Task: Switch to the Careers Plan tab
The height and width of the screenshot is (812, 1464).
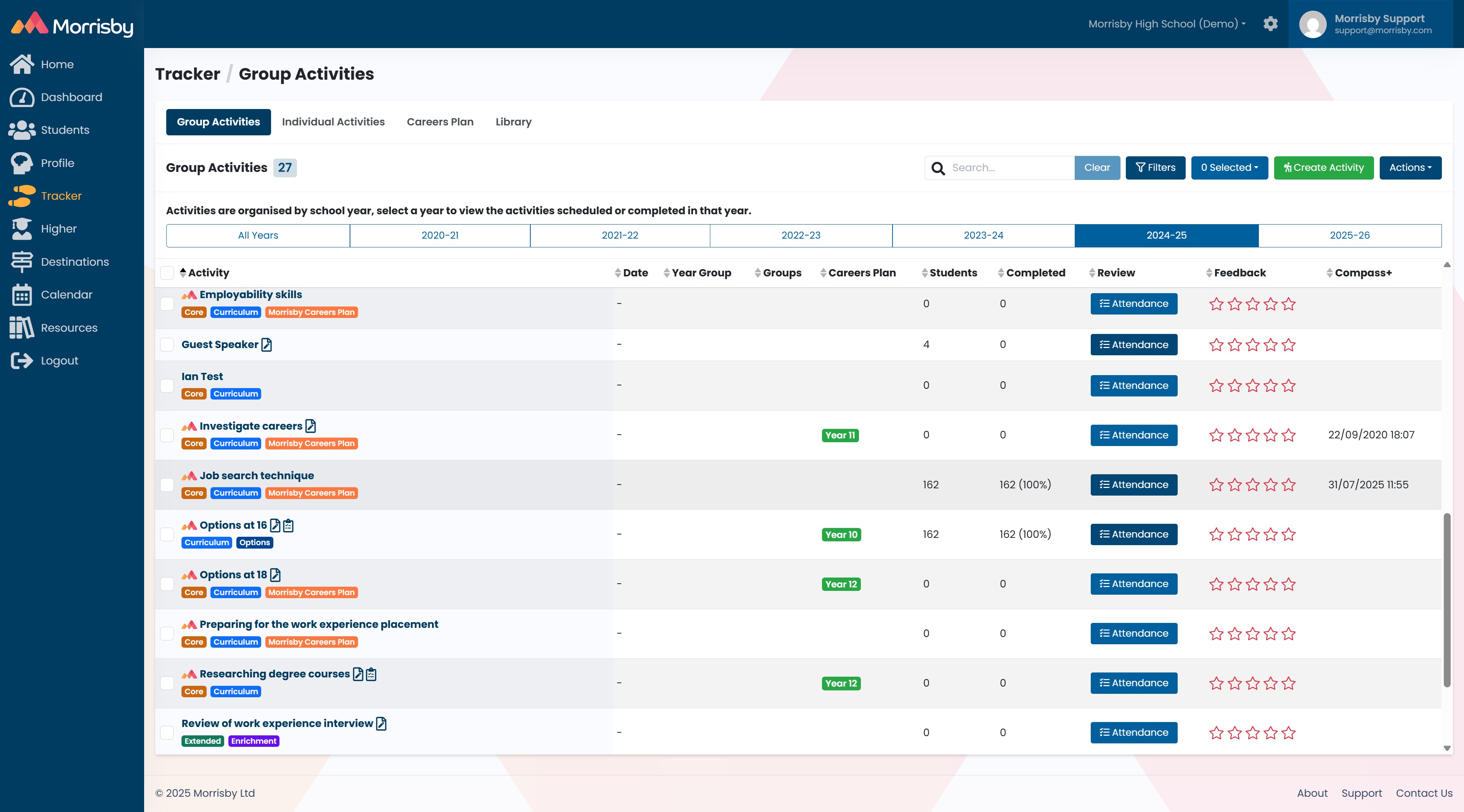Action: (x=440, y=122)
